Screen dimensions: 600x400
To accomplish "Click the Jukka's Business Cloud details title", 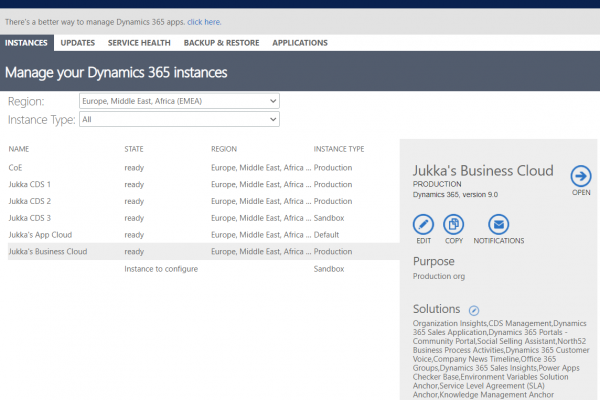I will pos(483,171).
